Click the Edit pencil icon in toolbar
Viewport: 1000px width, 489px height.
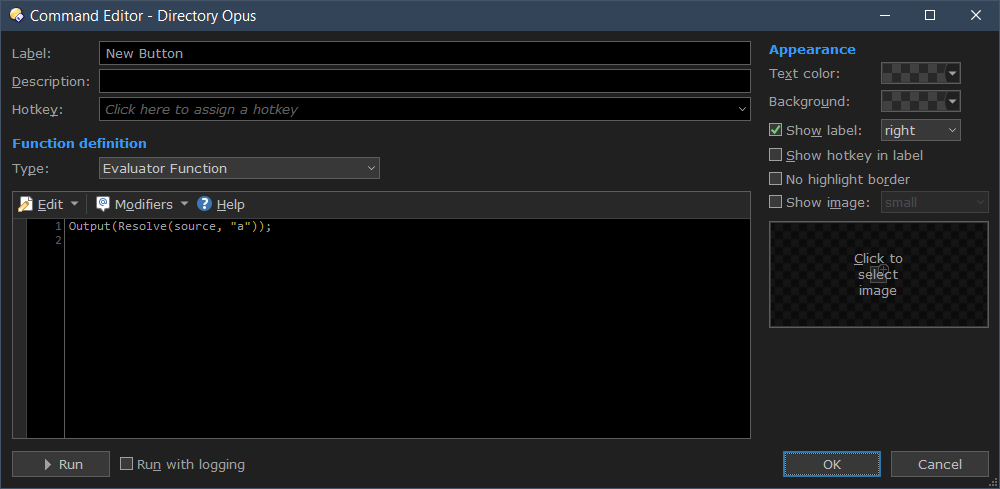[26, 204]
